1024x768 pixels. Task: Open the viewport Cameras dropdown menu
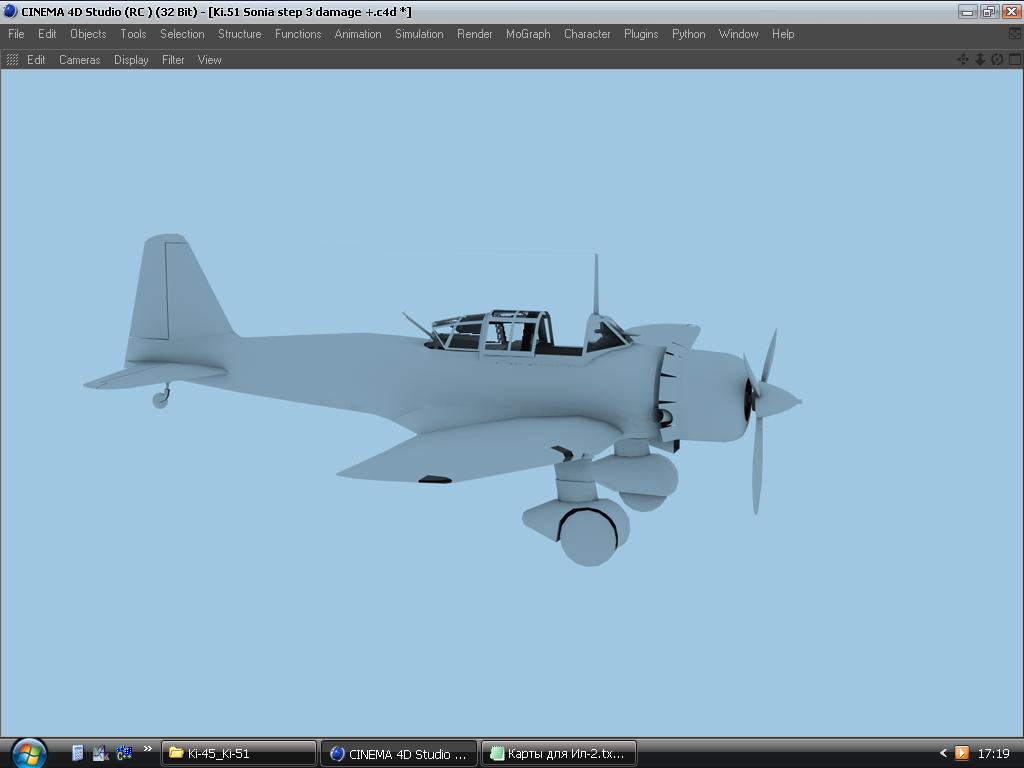pyautogui.click(x=79, y=60)
